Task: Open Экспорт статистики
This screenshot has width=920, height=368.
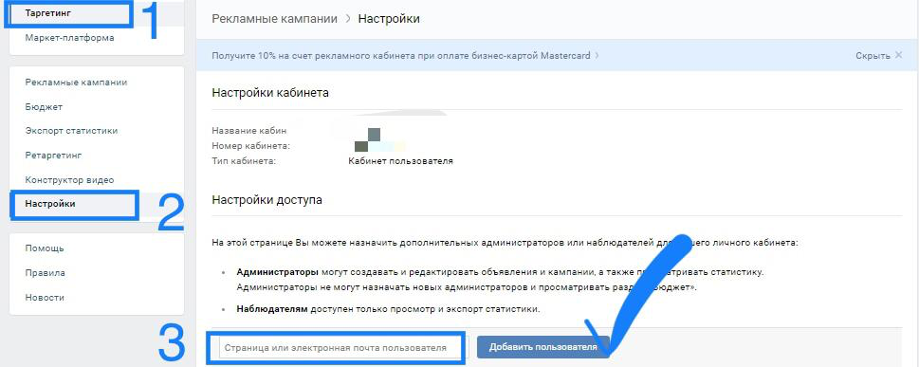Action: coord(72,130)
